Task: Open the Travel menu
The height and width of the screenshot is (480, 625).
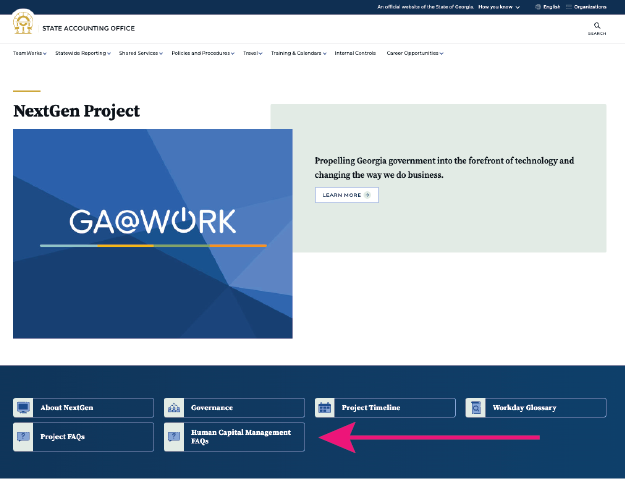Action: coord(253,53)
